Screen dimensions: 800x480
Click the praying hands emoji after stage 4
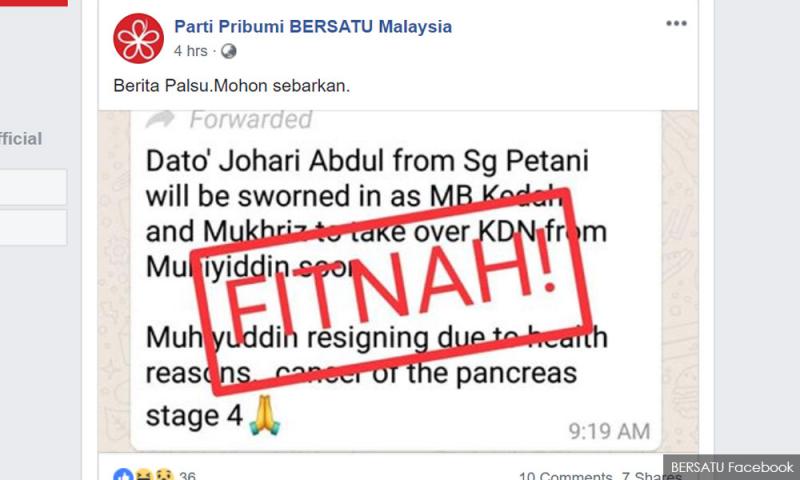coord(264,415)
